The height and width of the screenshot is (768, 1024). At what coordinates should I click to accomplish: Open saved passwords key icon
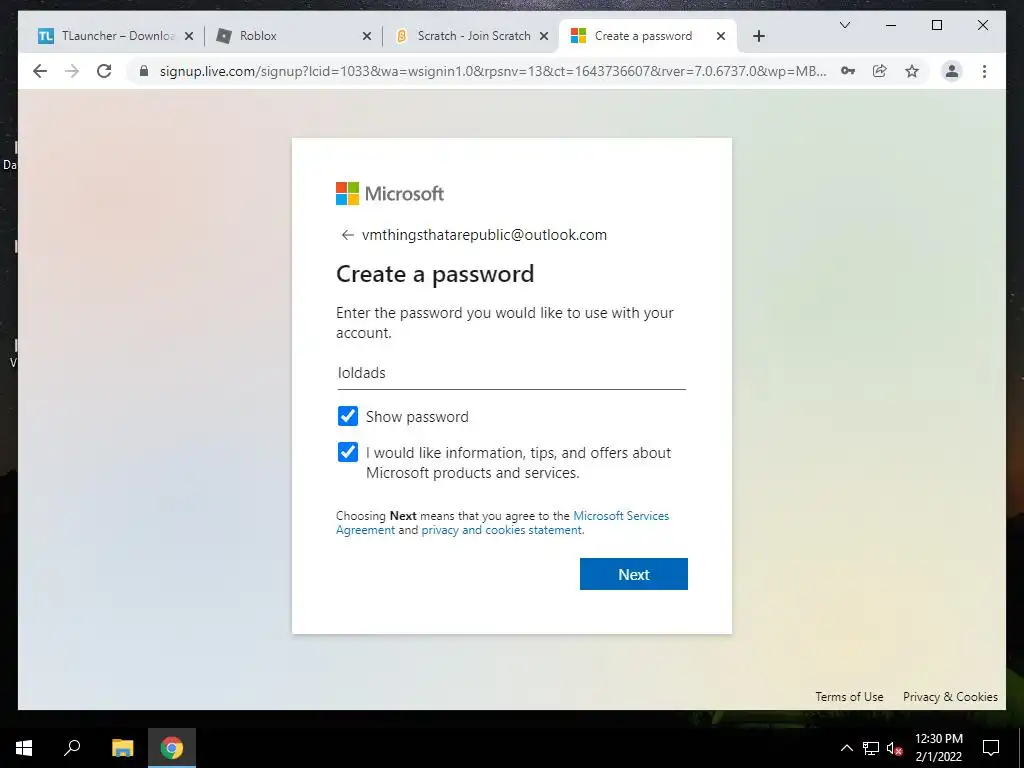click(848, 71)
